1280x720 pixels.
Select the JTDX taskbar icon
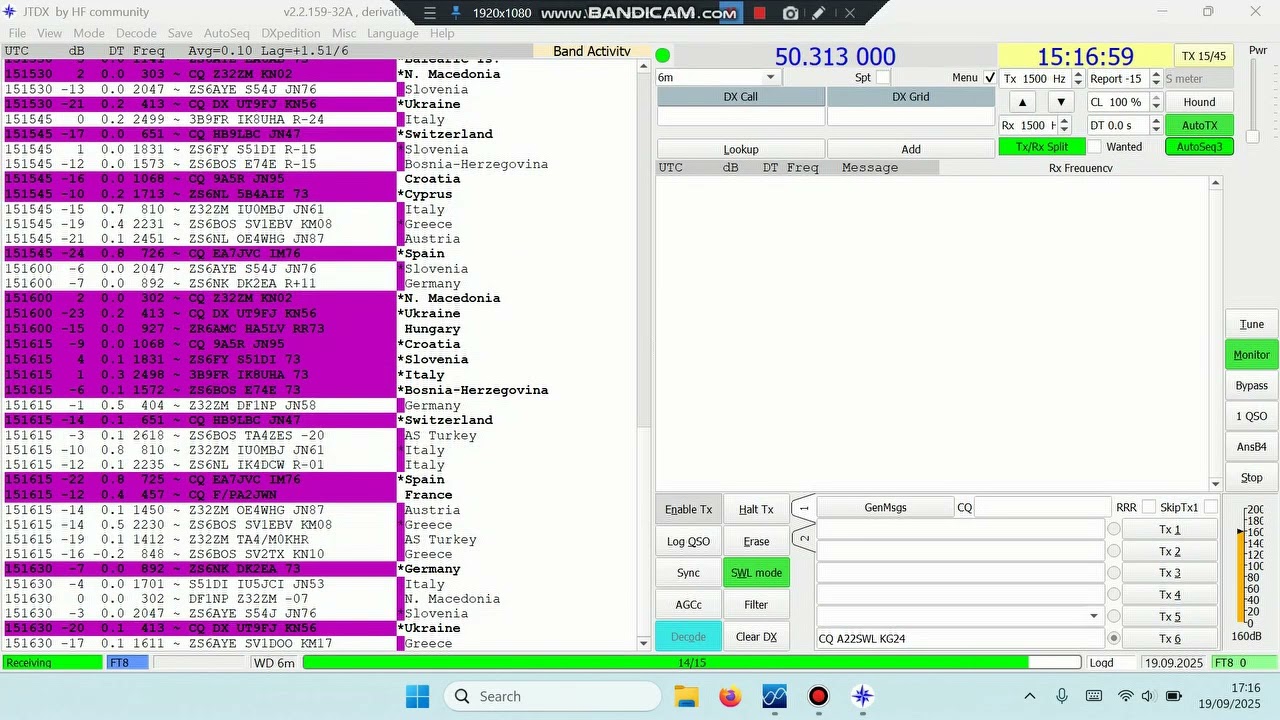coord(862,696)
